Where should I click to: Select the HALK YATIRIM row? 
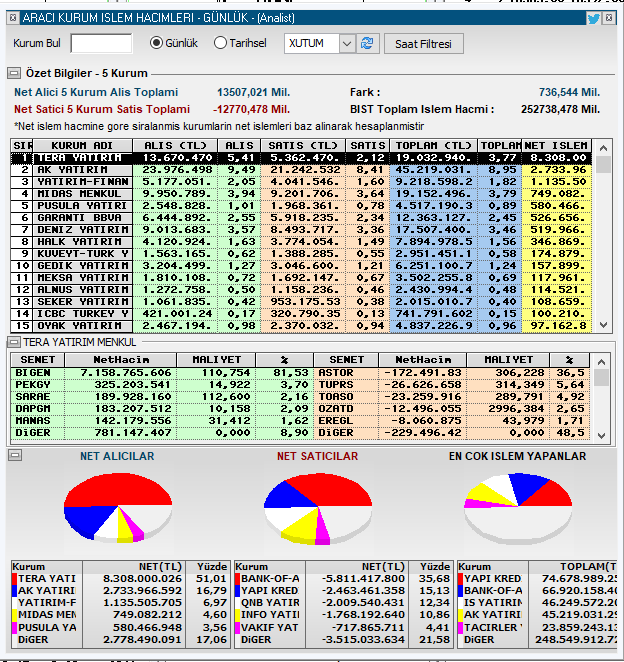301,242
